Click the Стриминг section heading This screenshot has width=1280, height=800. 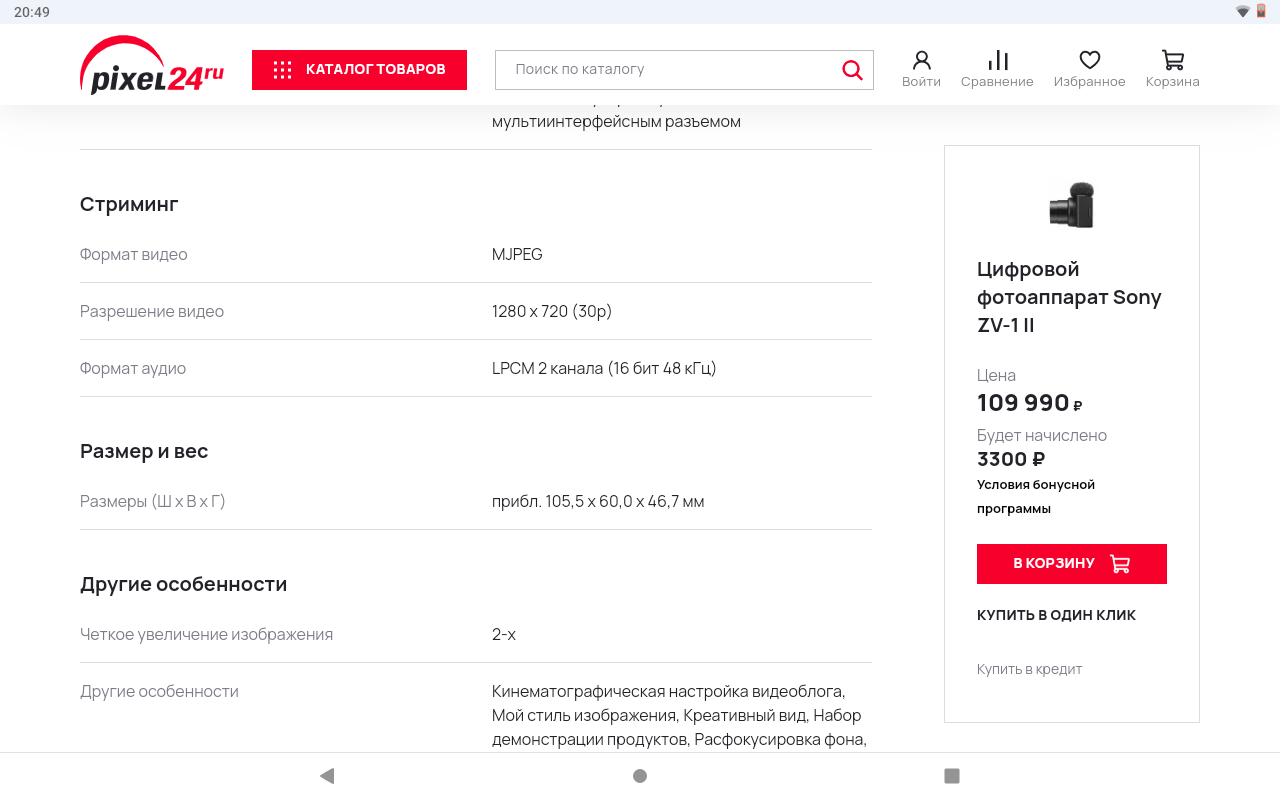pos(129,204)
